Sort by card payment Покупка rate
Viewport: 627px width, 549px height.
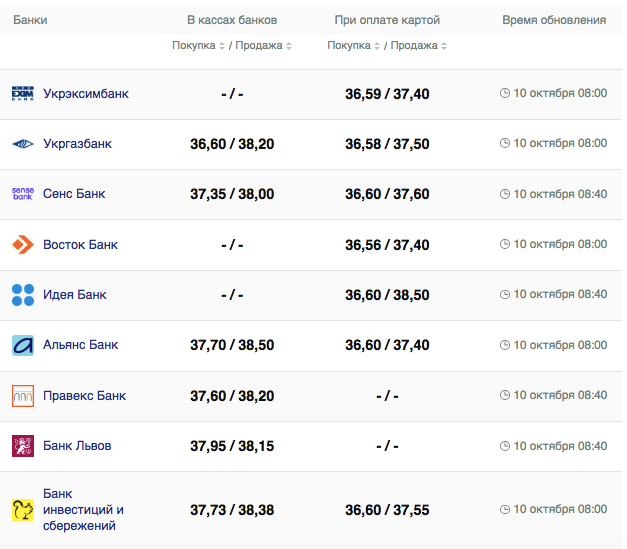349,46
